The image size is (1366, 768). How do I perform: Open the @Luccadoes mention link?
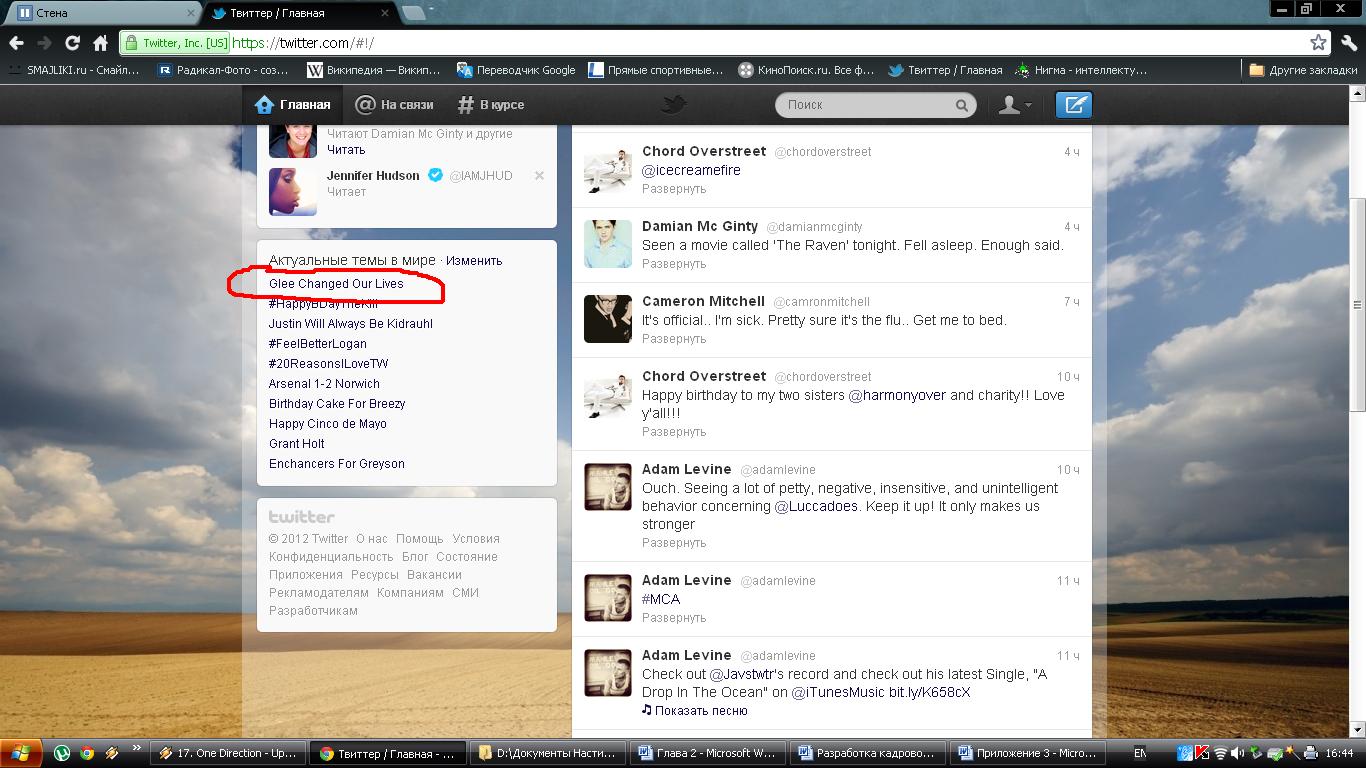pyautogui.click(x=816, y=506)
